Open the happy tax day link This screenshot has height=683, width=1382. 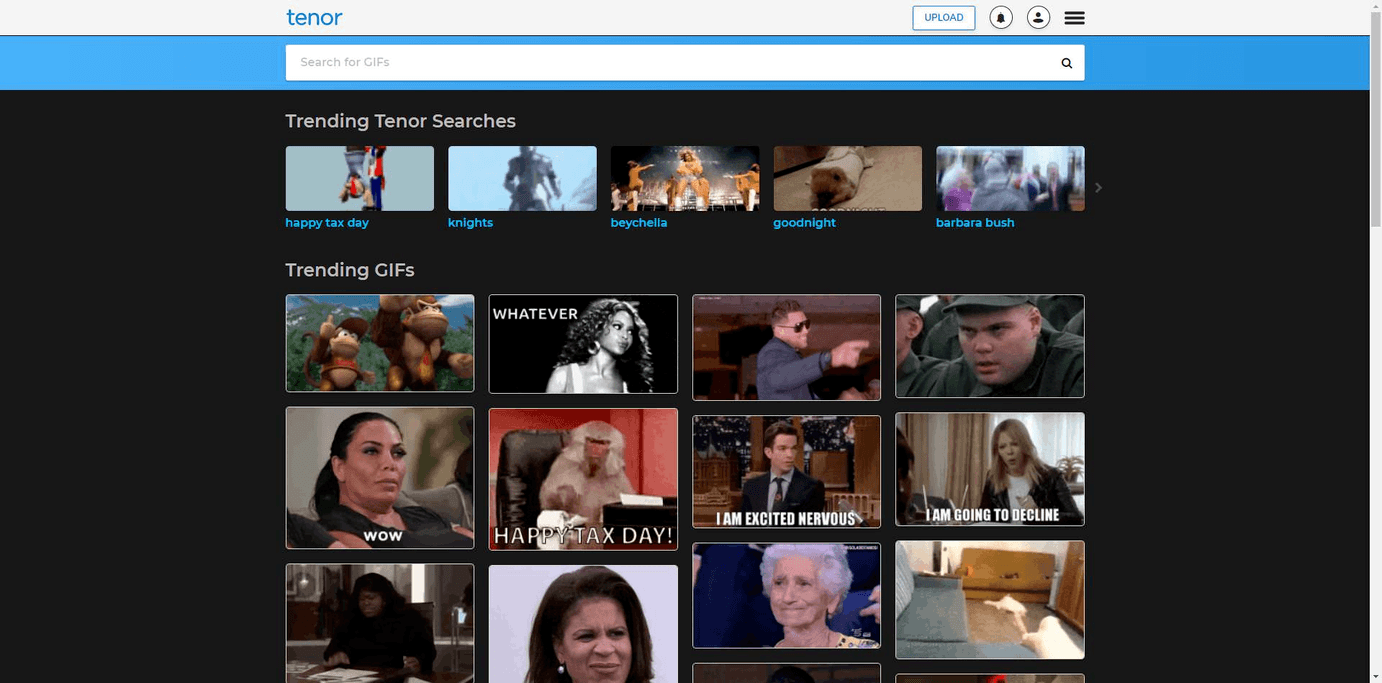pyautogui.click(x=327, y=223)
